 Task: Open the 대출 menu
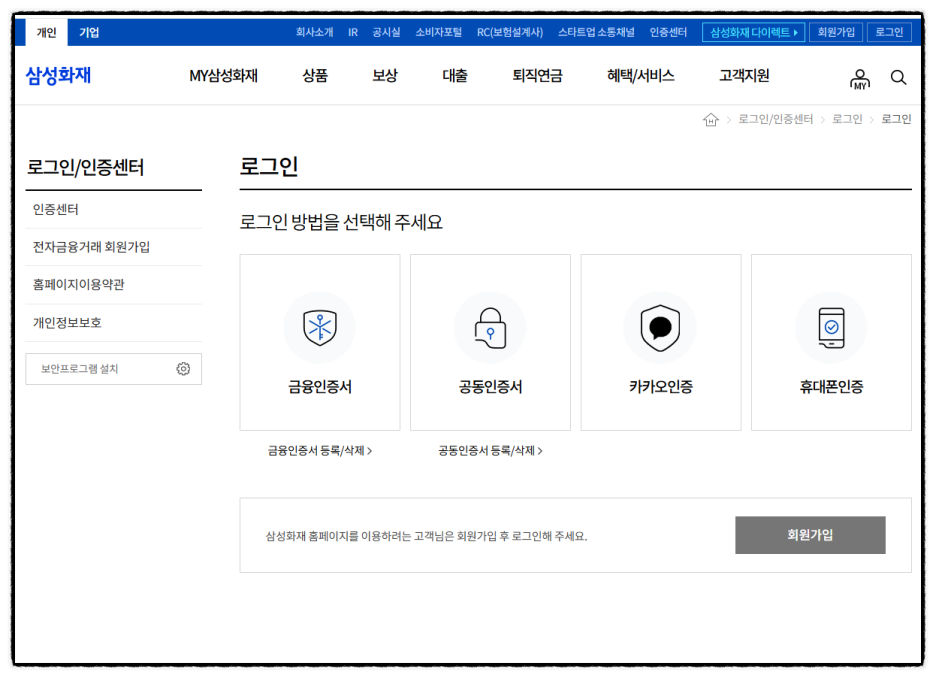click(x=455, y=76)
